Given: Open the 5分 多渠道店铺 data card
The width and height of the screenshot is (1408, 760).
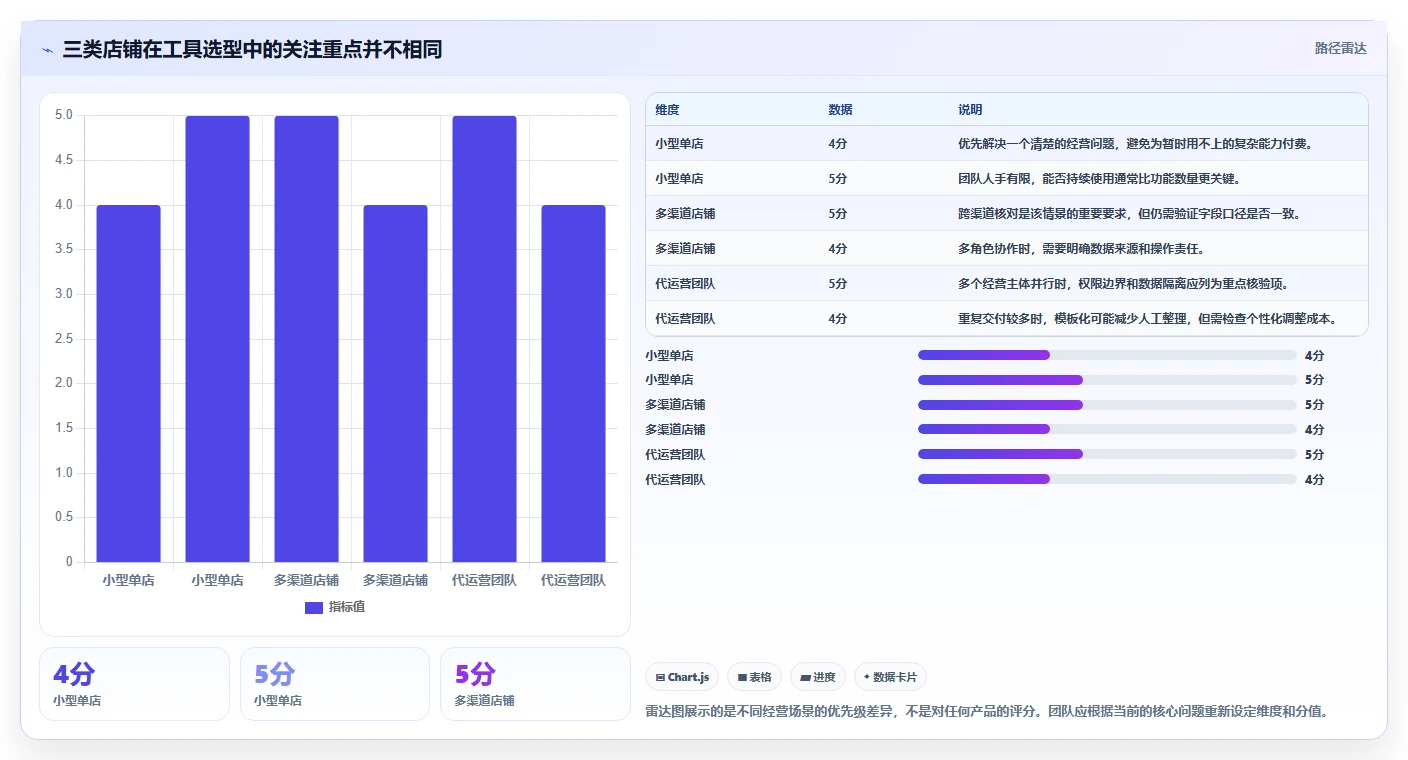Looking at the screenshot, I should [x=535, y=684].
